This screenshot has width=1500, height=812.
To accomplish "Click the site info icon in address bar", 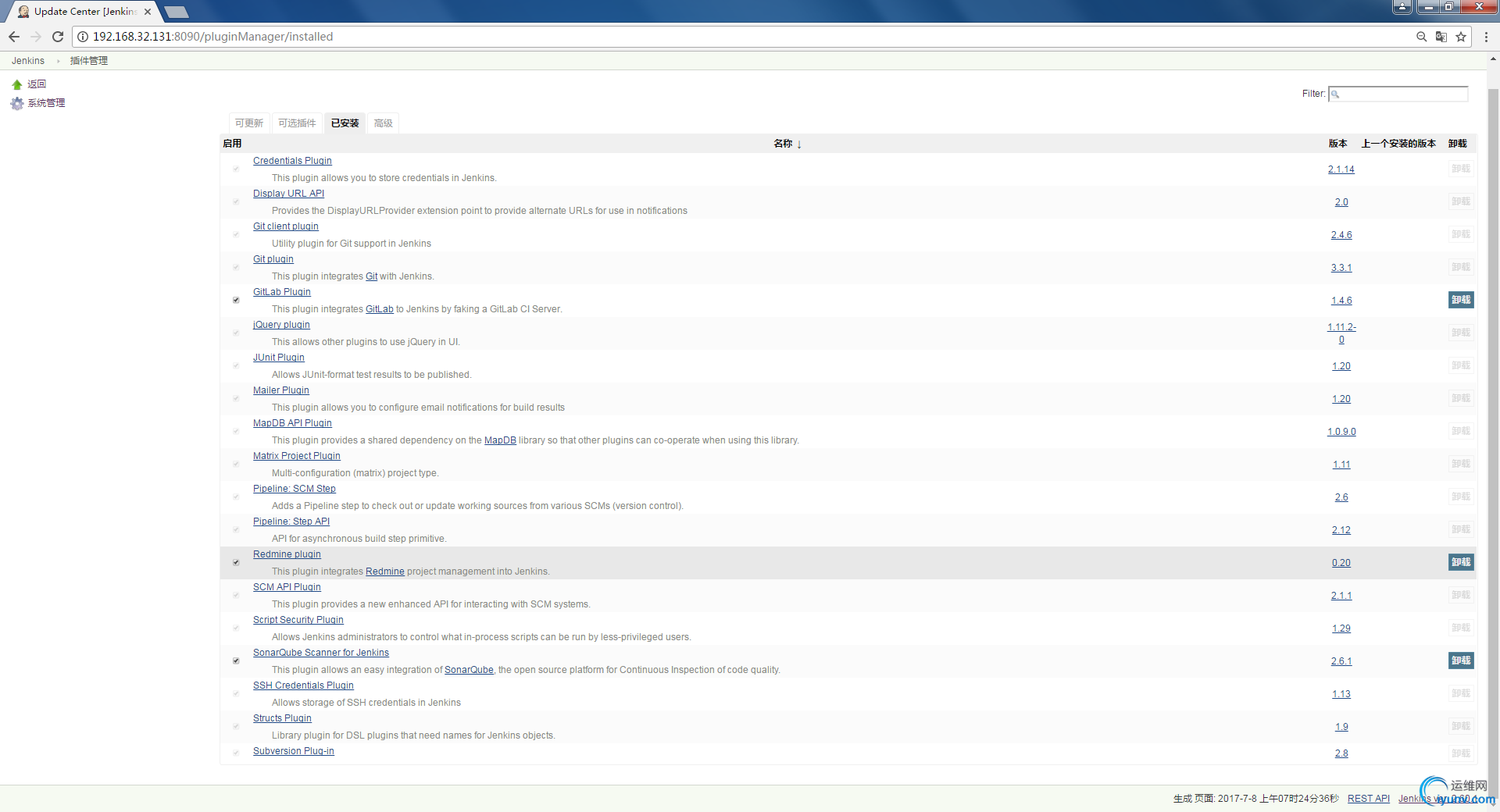I will [x=83, y=37].
